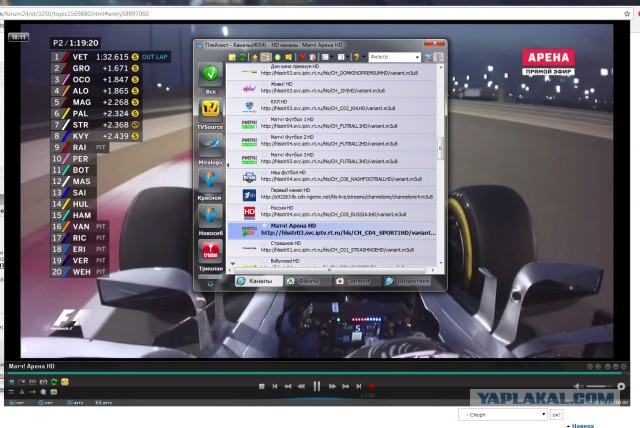Image resolution: width=640 pixels, height=428 pixels.
Task: Click the green circle up-arrow toolbar icon
Action: pos(278,57)
